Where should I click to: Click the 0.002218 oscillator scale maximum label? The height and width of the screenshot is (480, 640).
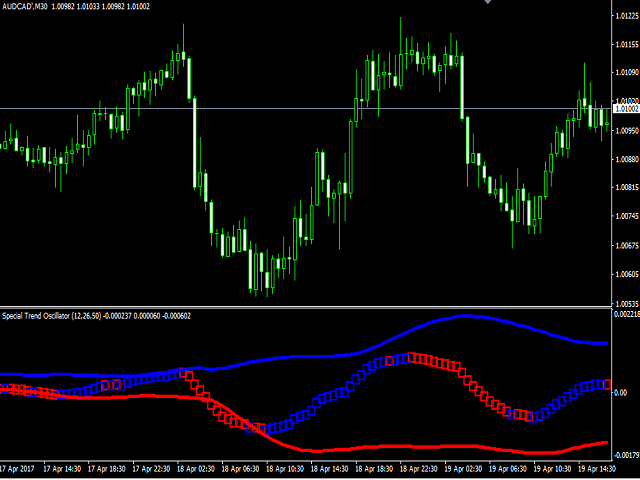click(x=627, y=314)
